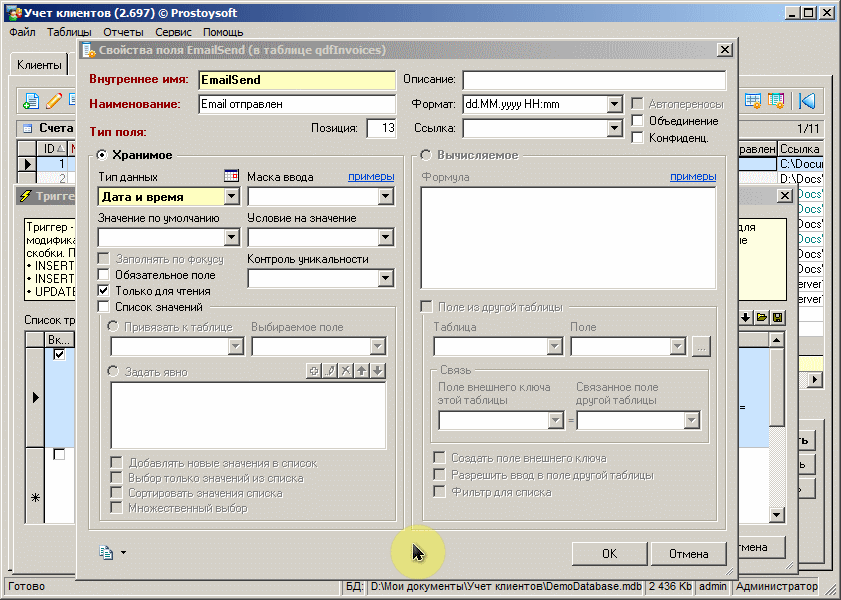
Task: Click the calendar icon beside Тип данных
Action: (232, 176)
